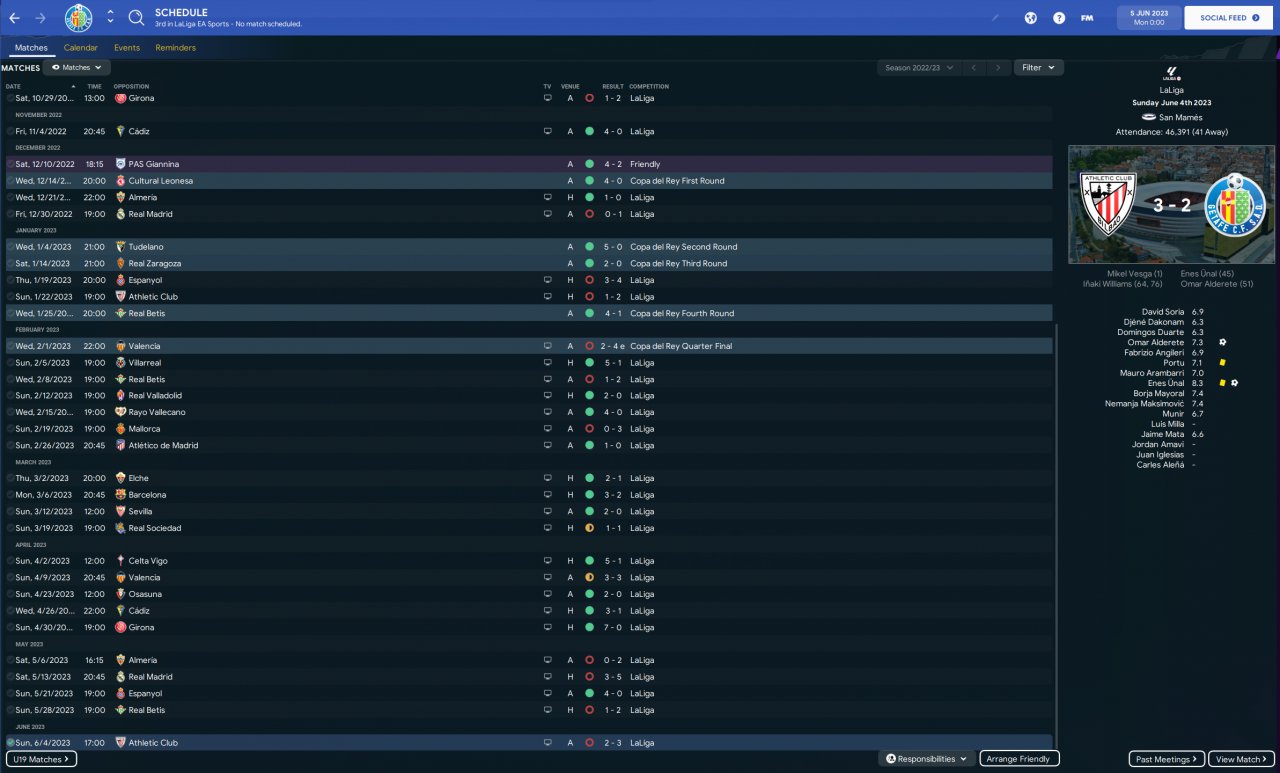Click Real Sociedad draw result indicator
1280x773 pixels.
[589, 528]
